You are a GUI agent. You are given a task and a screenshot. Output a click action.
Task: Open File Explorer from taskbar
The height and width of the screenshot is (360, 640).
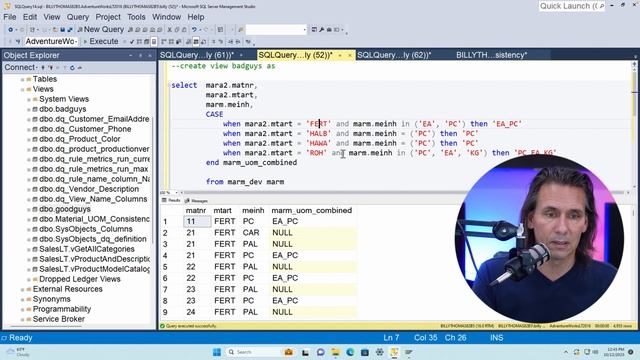coord(336,352)
